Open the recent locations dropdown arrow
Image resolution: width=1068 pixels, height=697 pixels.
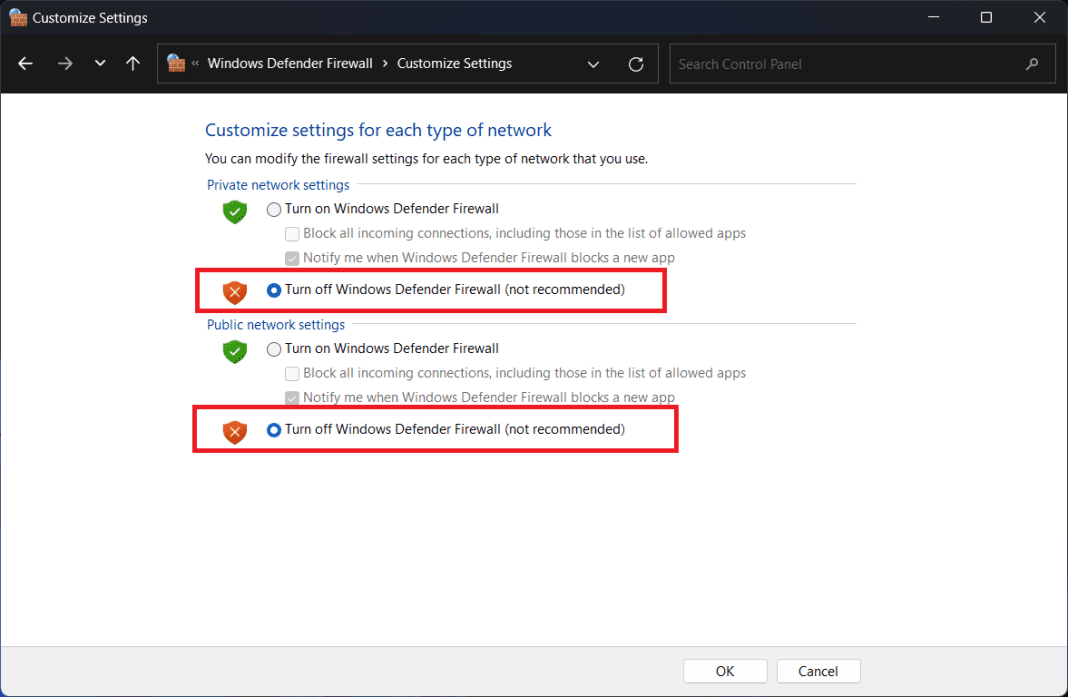point(99,64)
